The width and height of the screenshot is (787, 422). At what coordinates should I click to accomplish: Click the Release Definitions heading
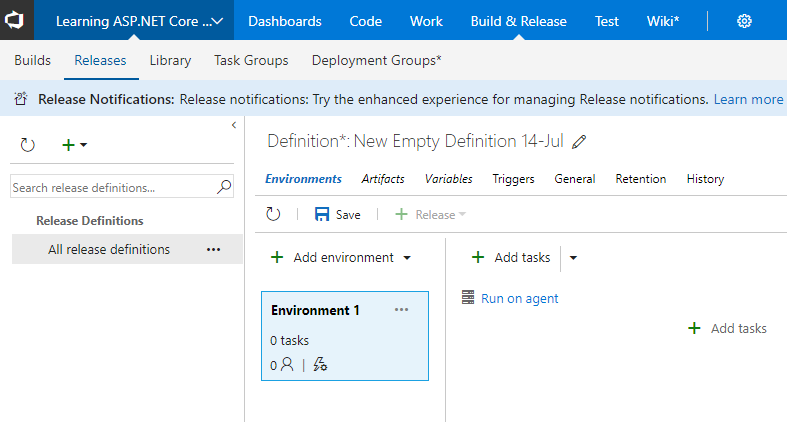(x=90, y=221)
